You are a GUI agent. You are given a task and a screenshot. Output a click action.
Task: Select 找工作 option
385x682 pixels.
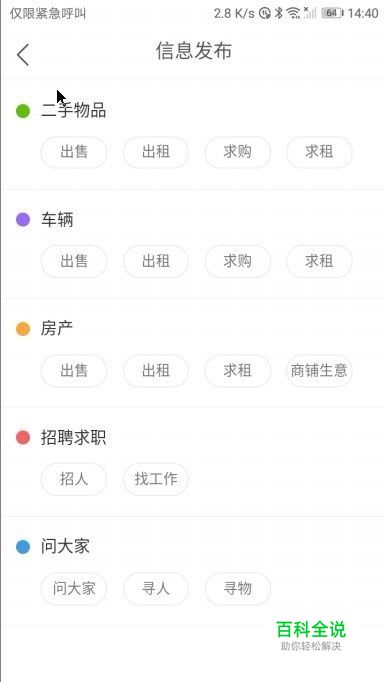click(156, 479)
